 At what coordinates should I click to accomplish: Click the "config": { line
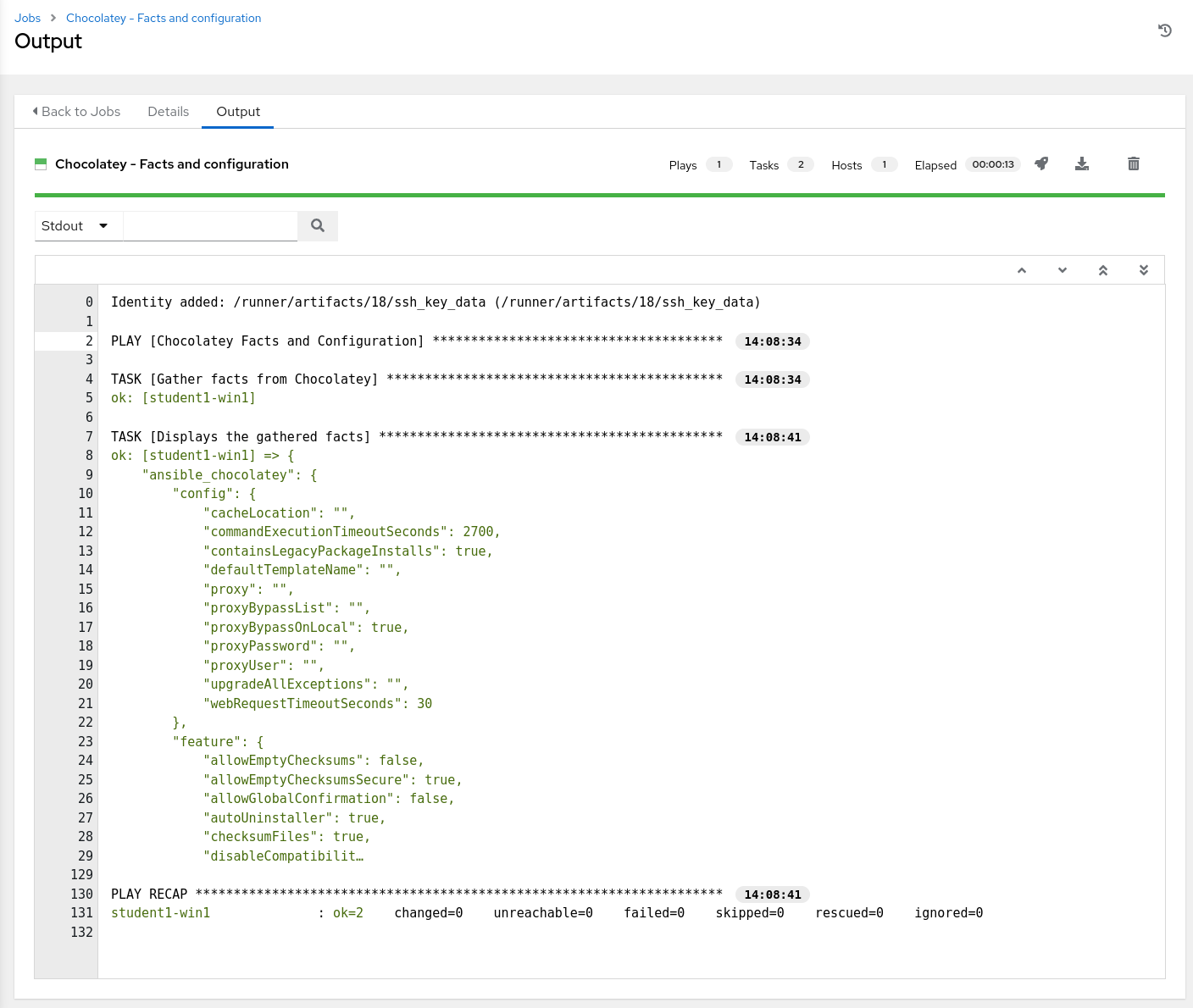pos(214,493)
